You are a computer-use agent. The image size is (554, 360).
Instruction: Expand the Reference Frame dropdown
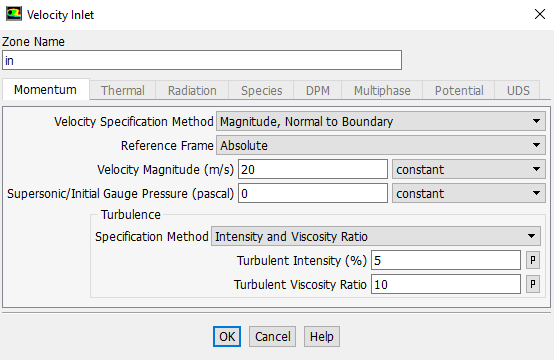[x=381, y=146]
